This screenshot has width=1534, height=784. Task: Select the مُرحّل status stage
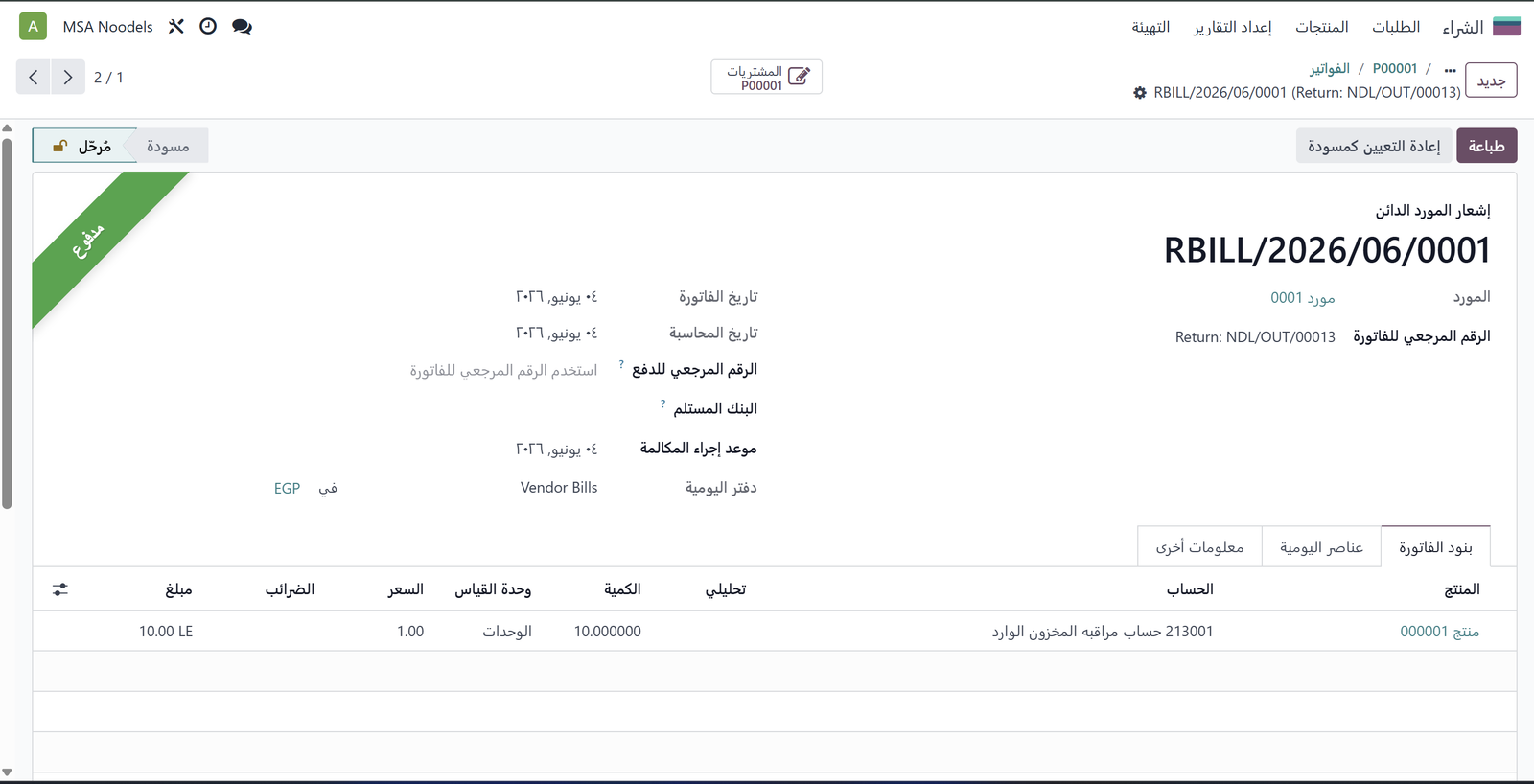pos(84,146)
